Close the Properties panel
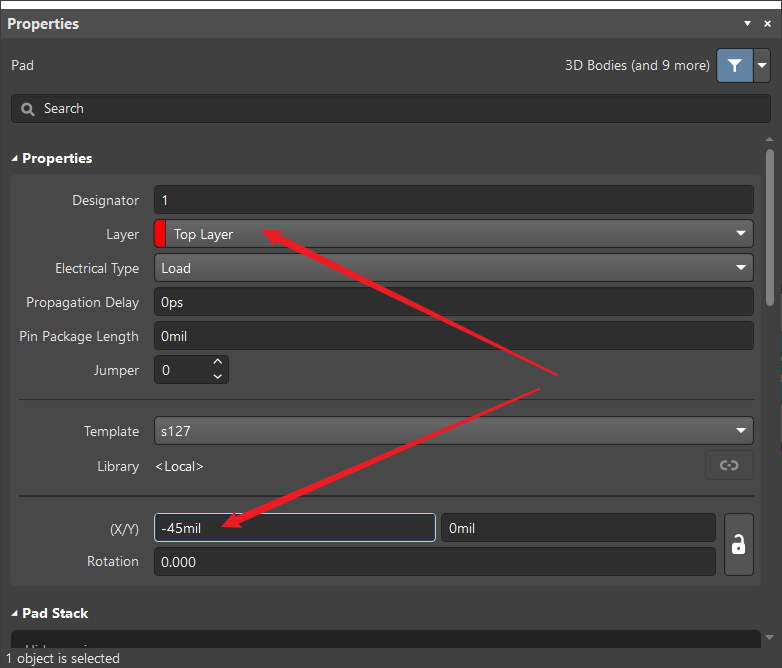 [x=768, y=23]
